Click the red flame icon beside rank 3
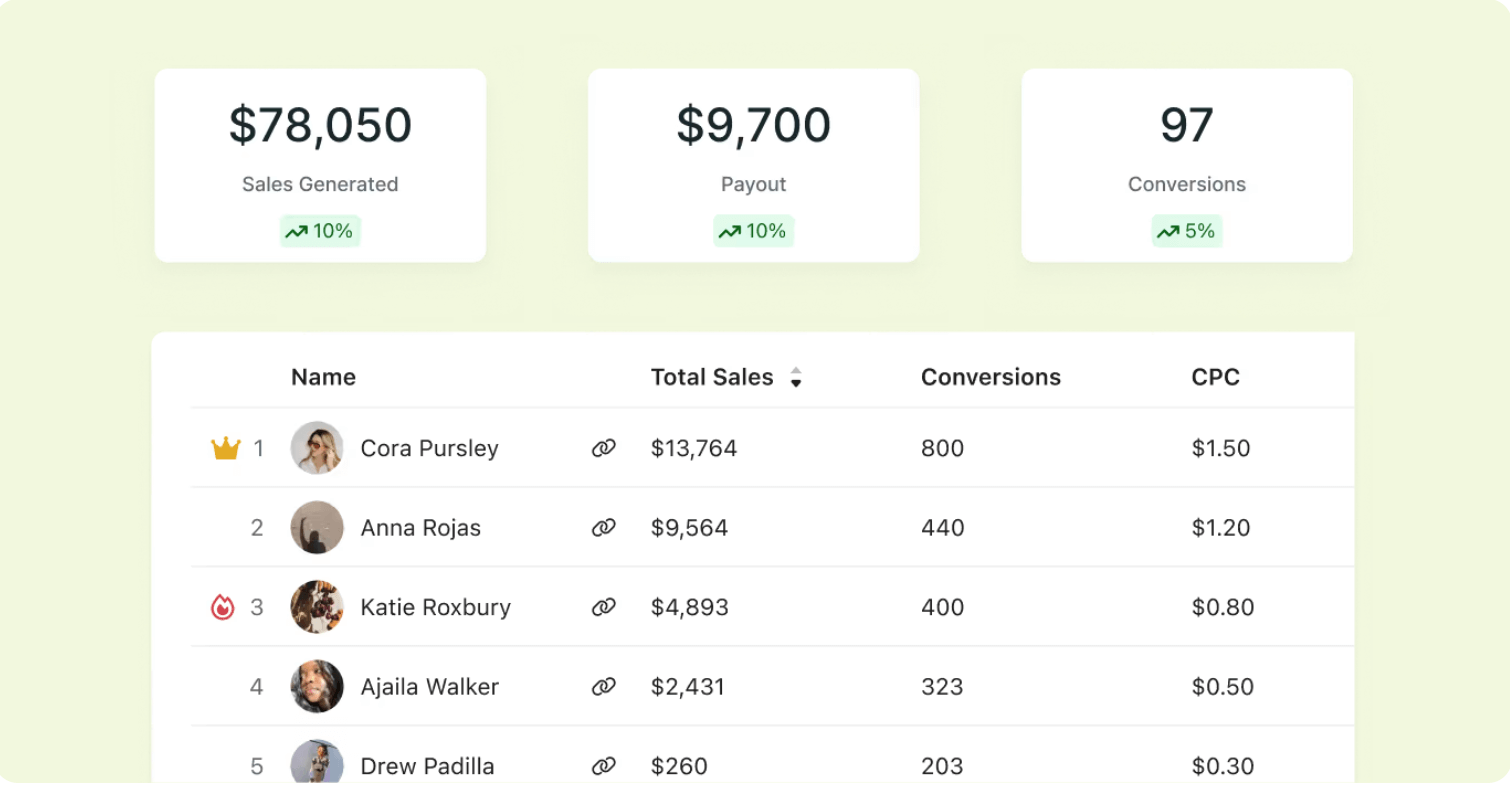The height and width of the screenshot is (790, 1510). (x=222, y=607)
